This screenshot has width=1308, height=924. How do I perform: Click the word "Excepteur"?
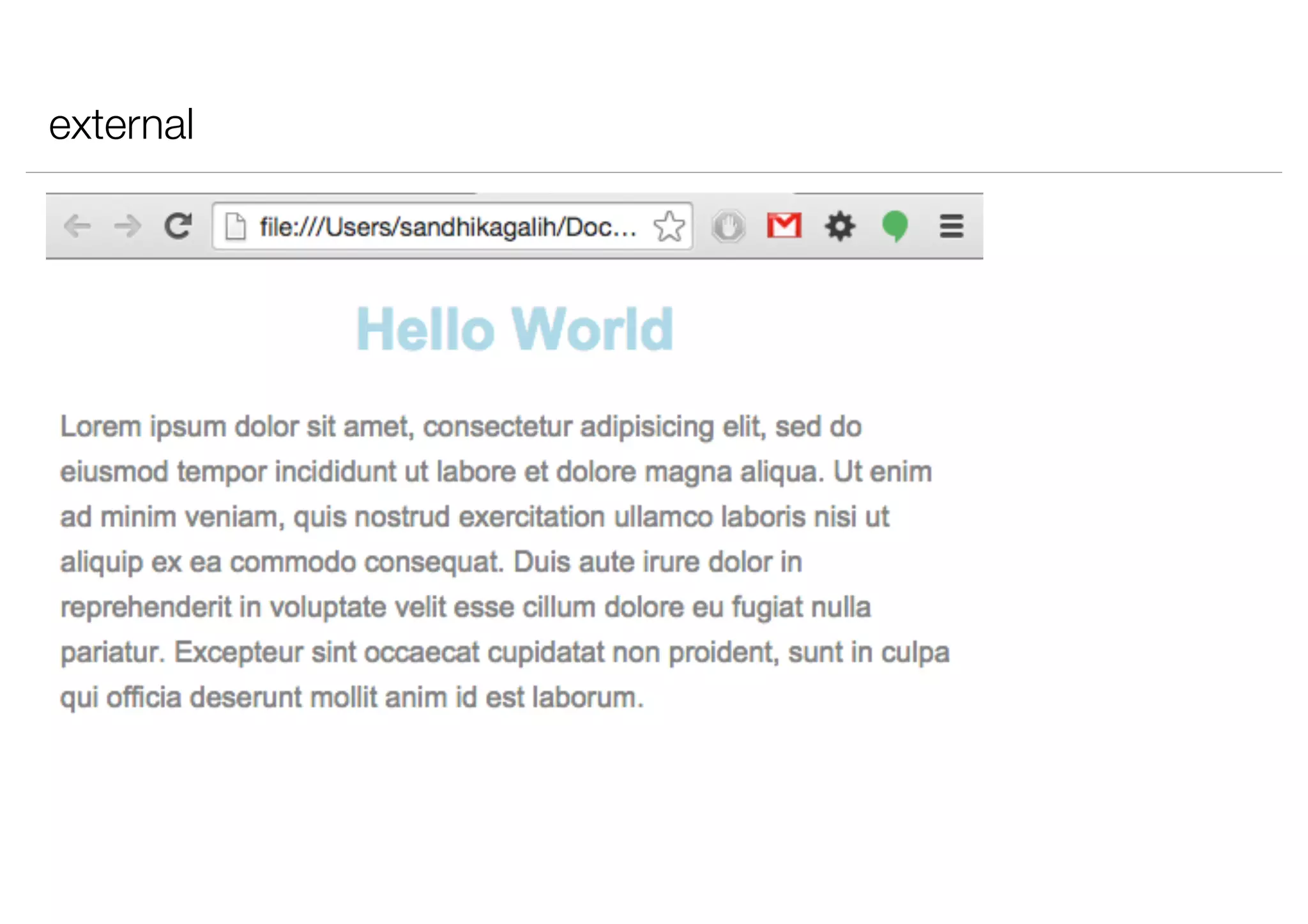coord(238,653)
